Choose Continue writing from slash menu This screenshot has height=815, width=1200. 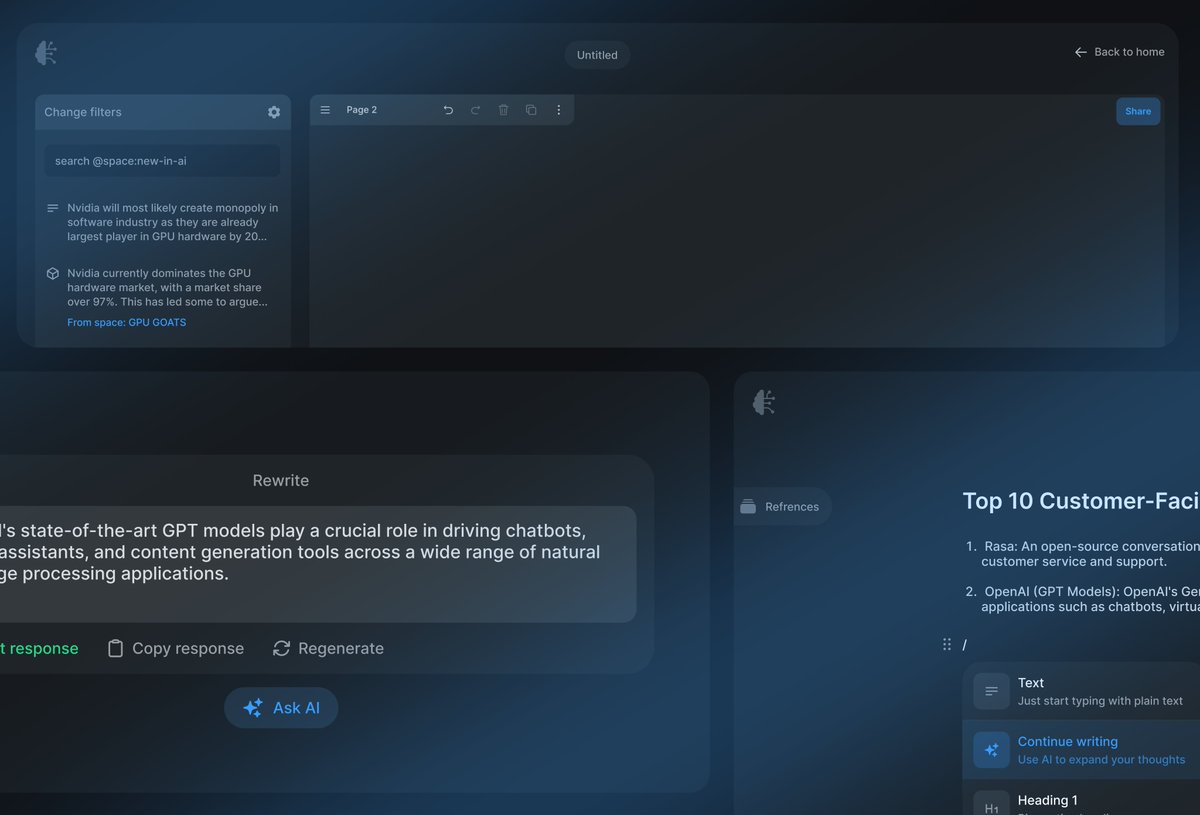point(1081,750)
